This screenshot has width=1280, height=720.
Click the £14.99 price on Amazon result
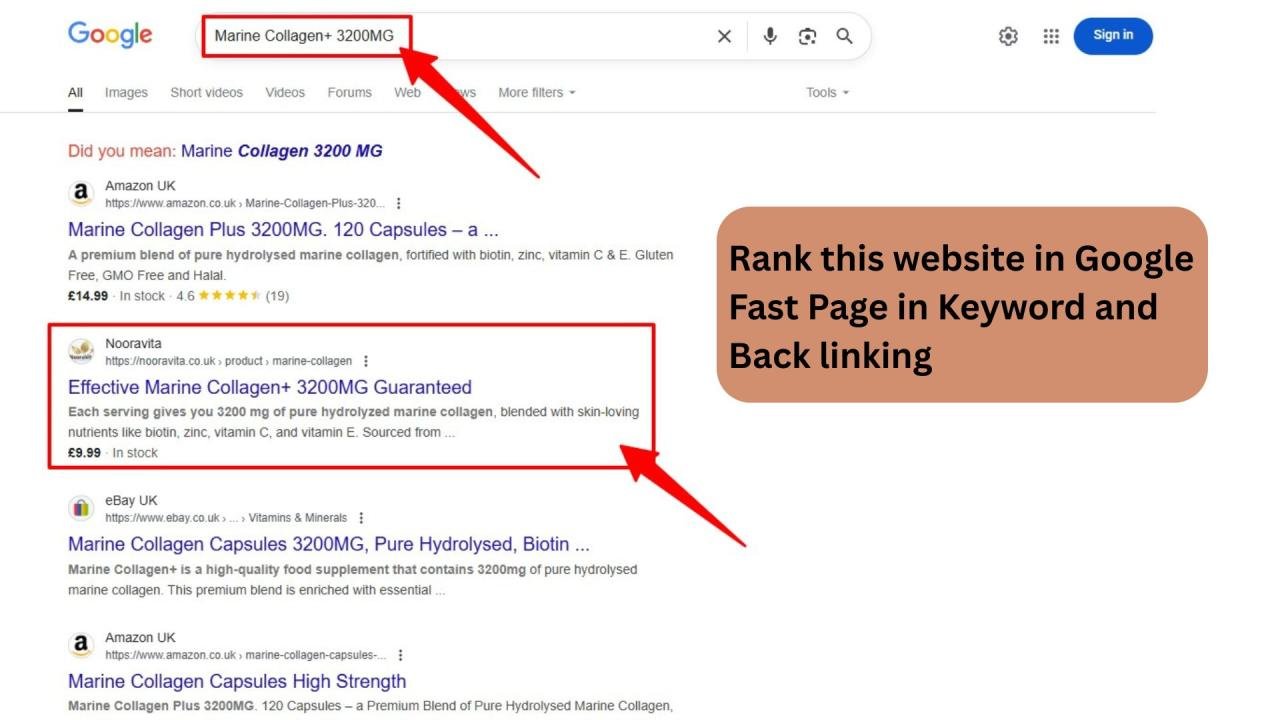(x=88, y=296)
